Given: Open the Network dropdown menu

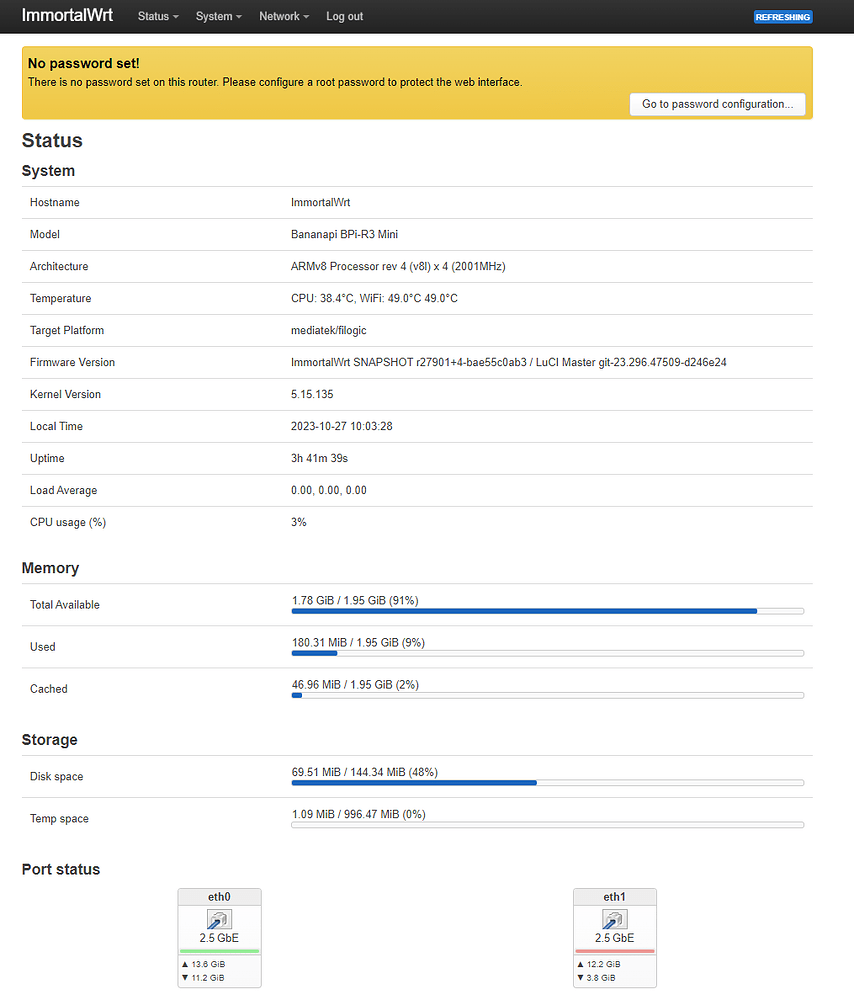Looking at the screenshot, I should click(283, 16).
